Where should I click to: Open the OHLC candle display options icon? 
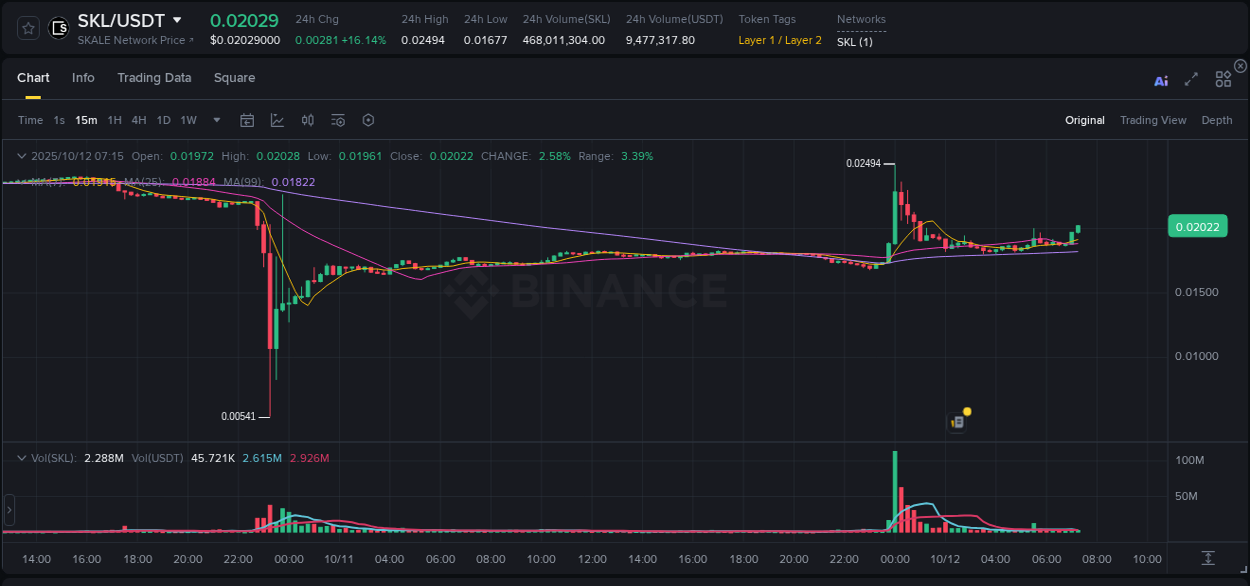pyautogui.click(x=307, y=120)
